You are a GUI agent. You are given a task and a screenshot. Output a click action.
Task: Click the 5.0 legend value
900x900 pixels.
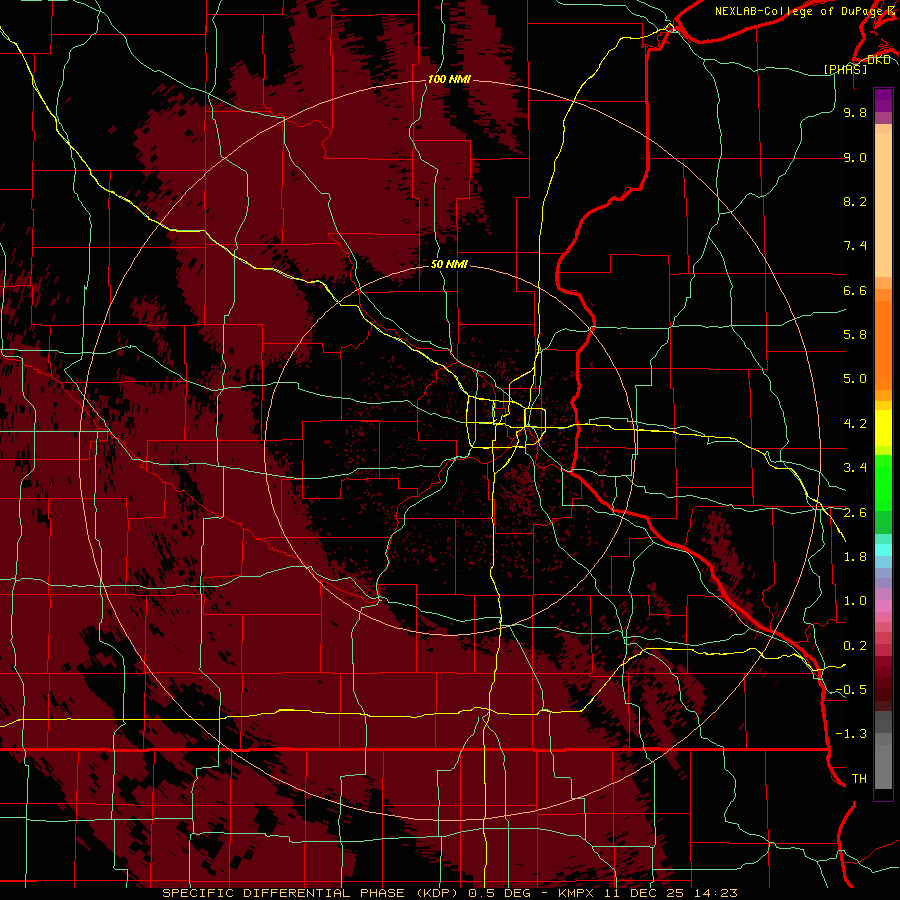[855, 379]
